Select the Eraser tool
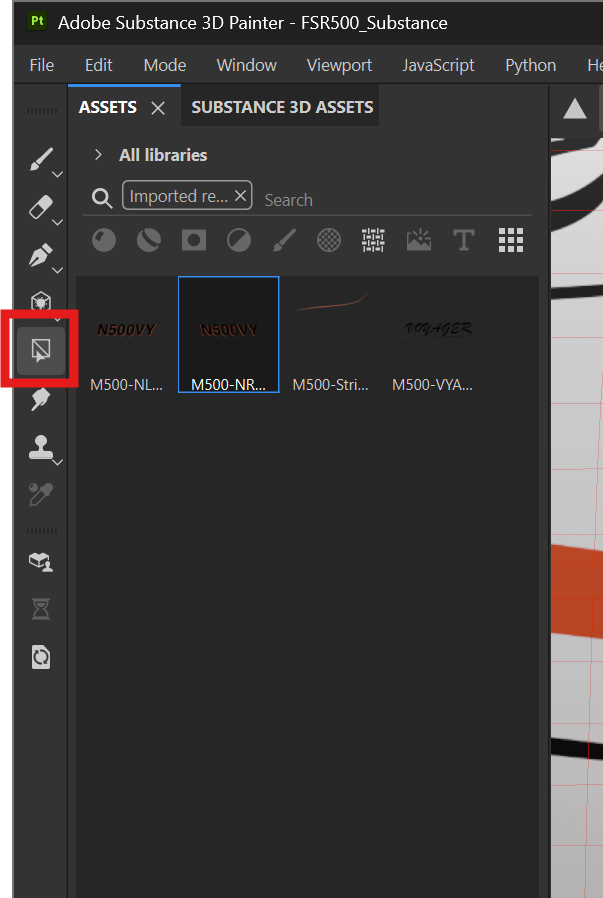 41,207
